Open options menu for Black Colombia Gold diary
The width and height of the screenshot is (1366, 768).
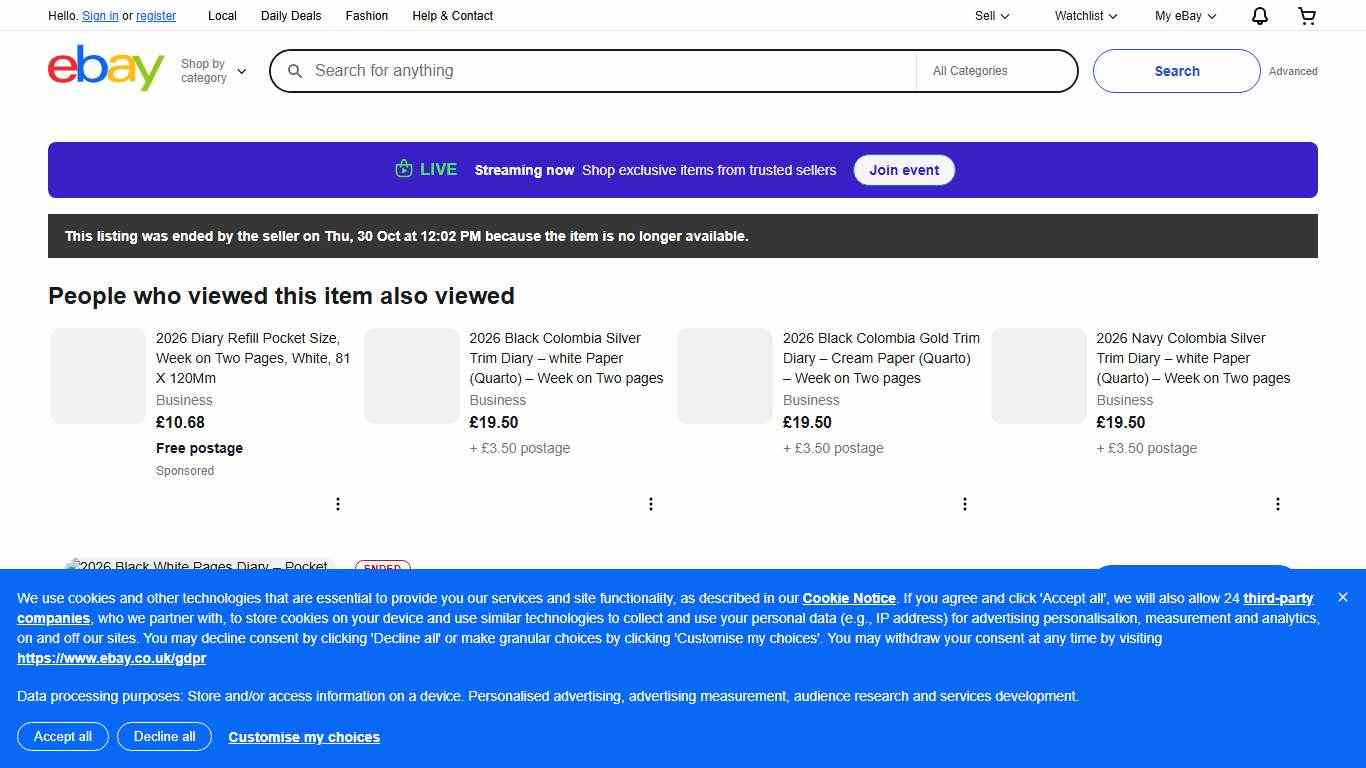coord(964,504)
